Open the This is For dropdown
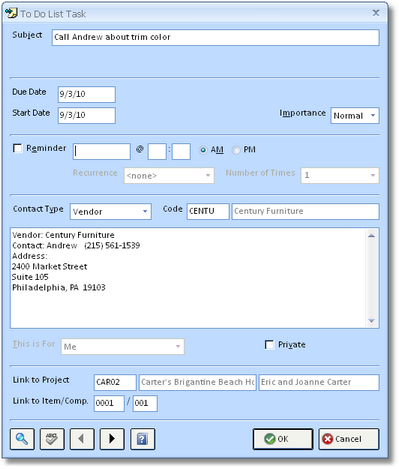 [123, 347]
